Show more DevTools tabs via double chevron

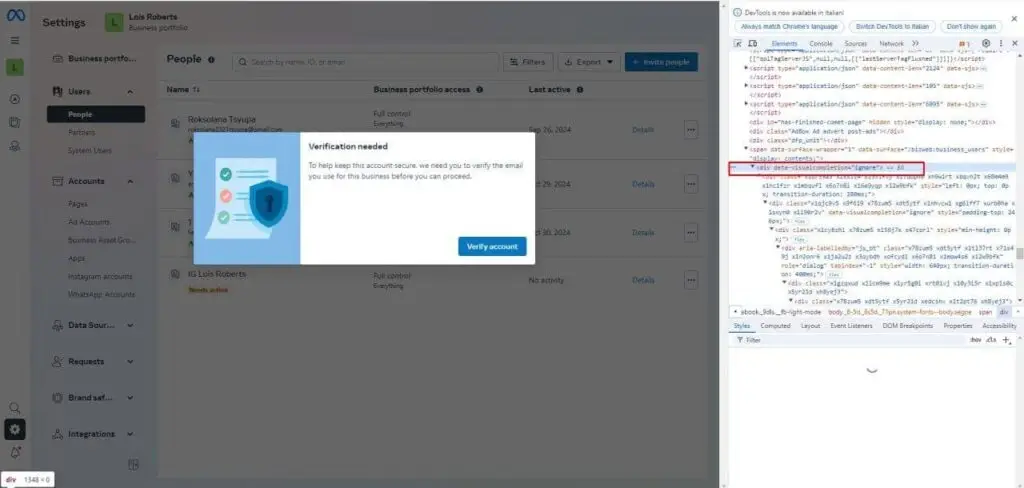click(x=915, y=44)
